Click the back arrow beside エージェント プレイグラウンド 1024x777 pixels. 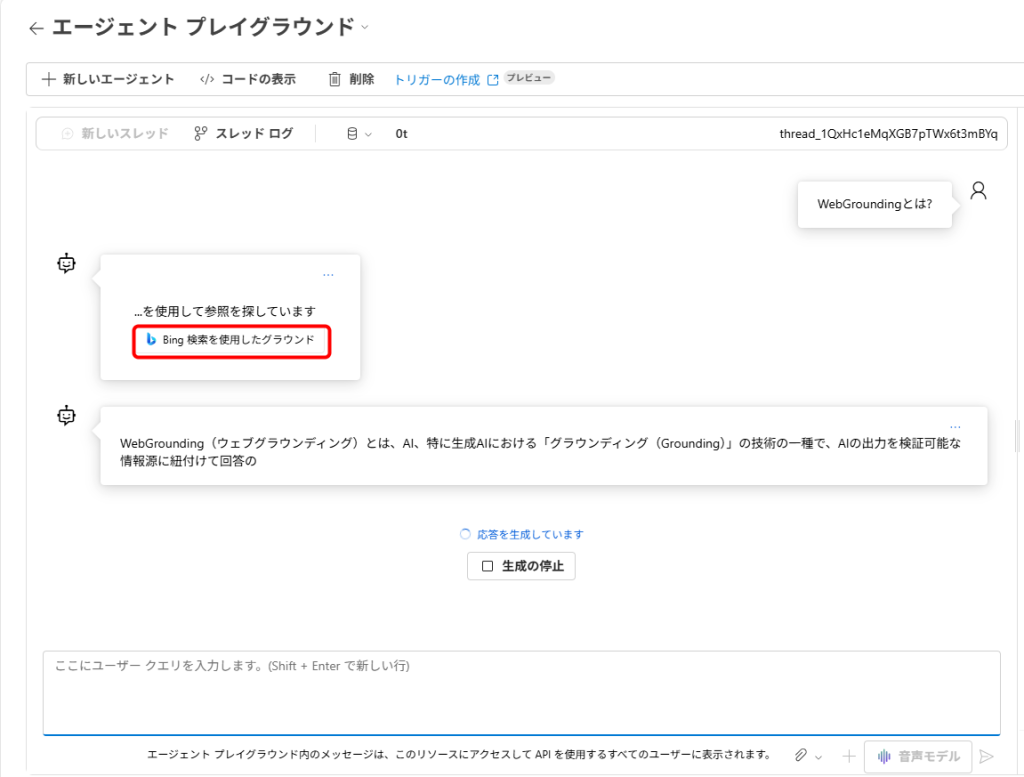(36, 29)
